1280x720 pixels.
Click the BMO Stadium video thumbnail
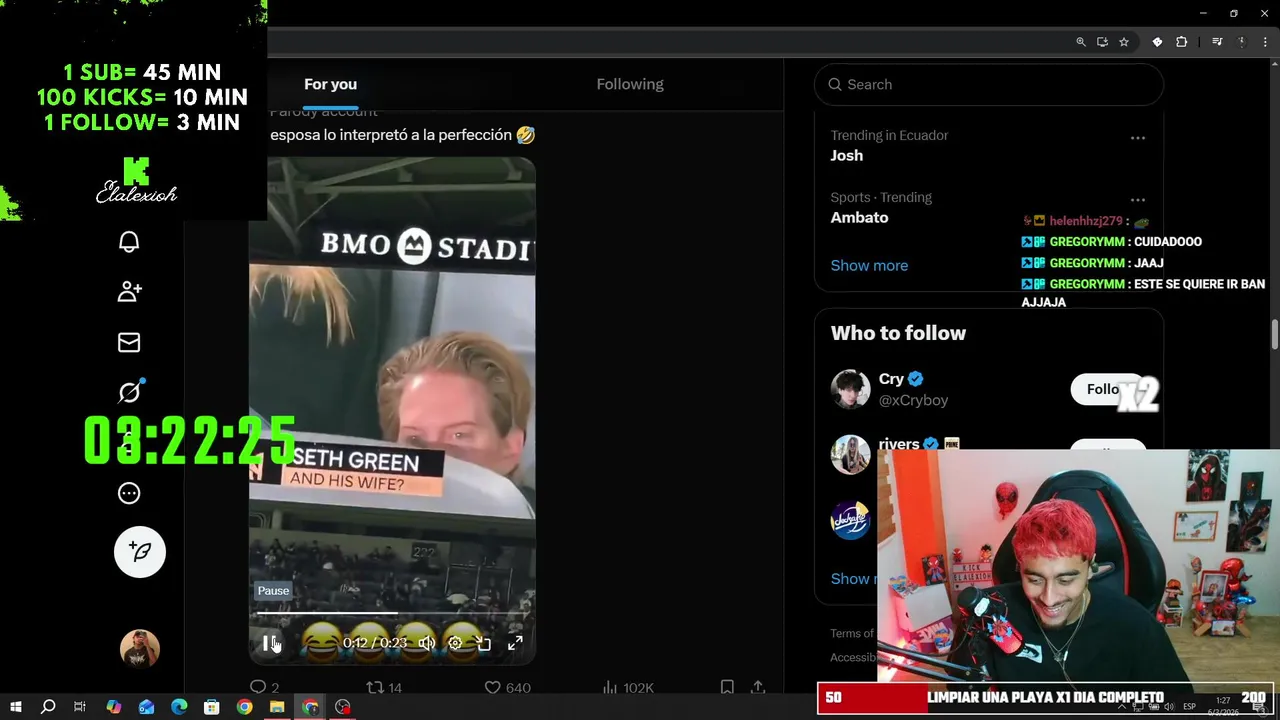(392, 410)
